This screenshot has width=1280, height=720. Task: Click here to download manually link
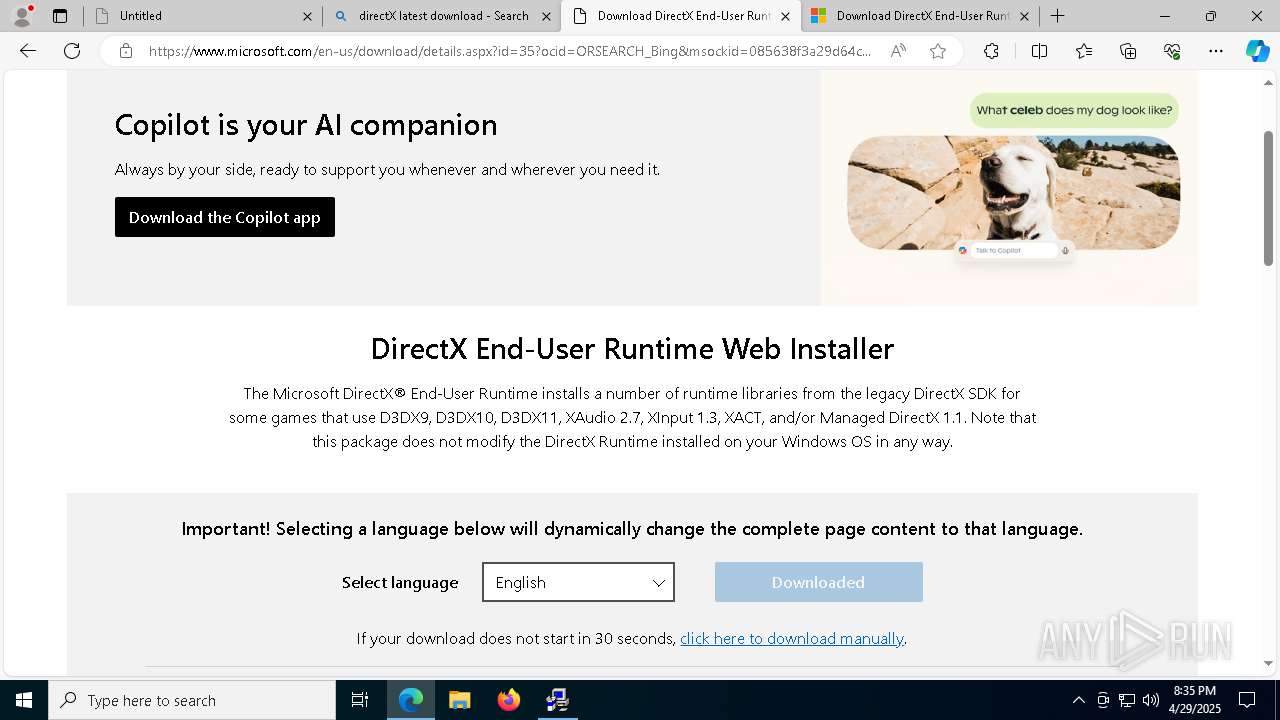792,638
